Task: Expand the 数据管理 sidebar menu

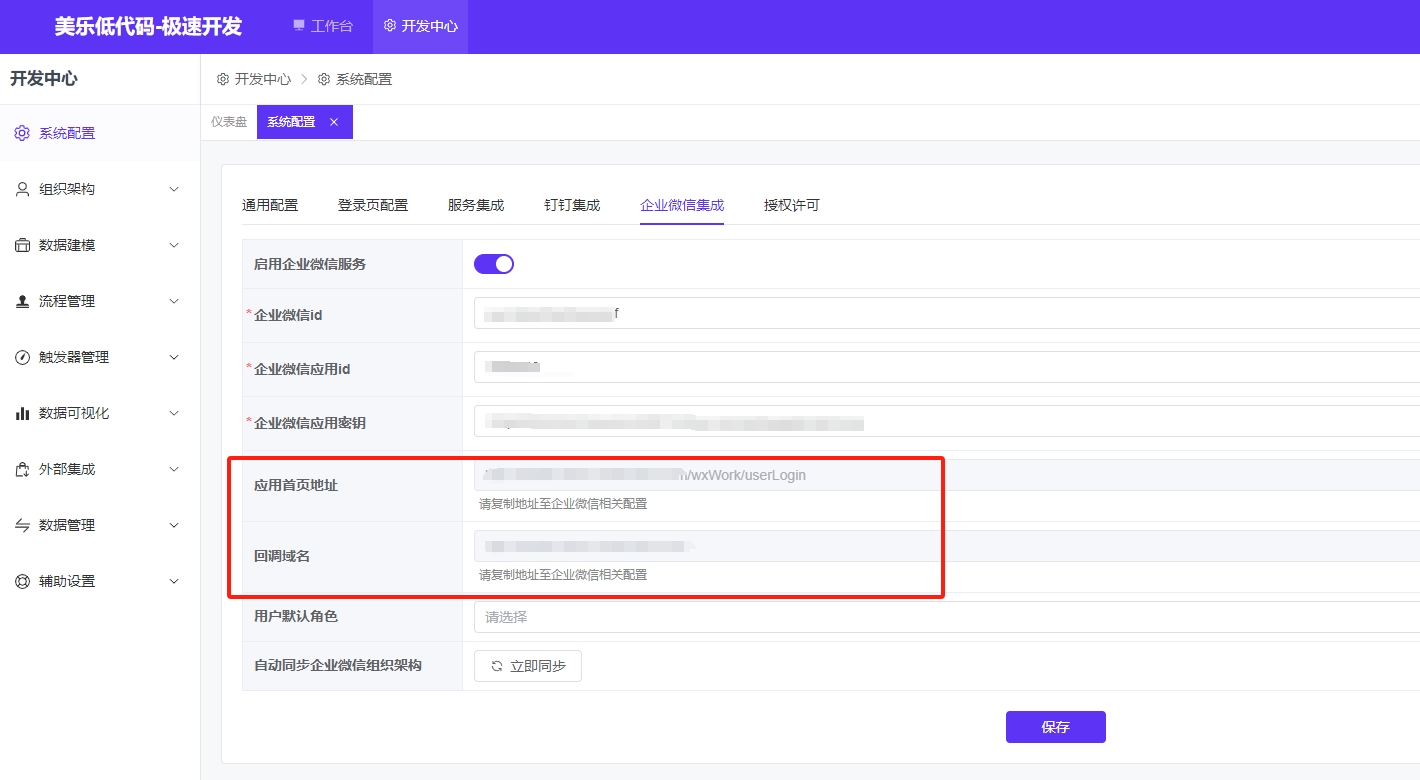Action: tap(100, 525)
